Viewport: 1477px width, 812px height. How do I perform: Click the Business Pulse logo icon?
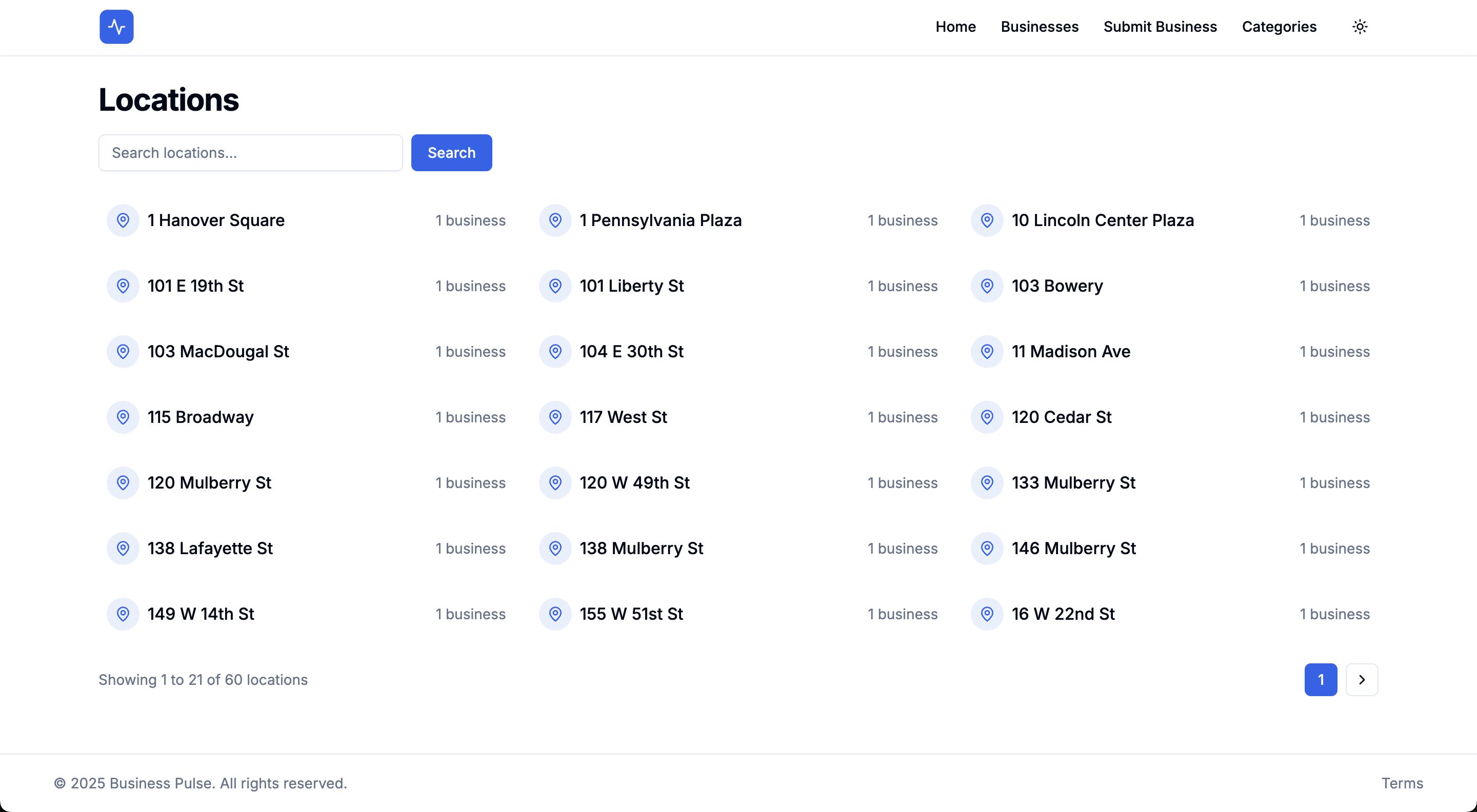116,27
